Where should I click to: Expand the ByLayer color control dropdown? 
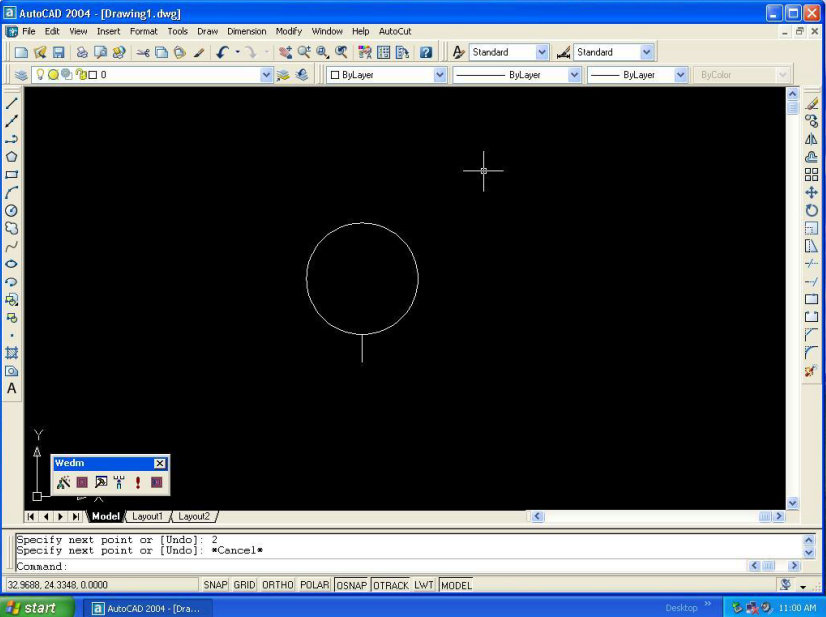click(440, 75)
